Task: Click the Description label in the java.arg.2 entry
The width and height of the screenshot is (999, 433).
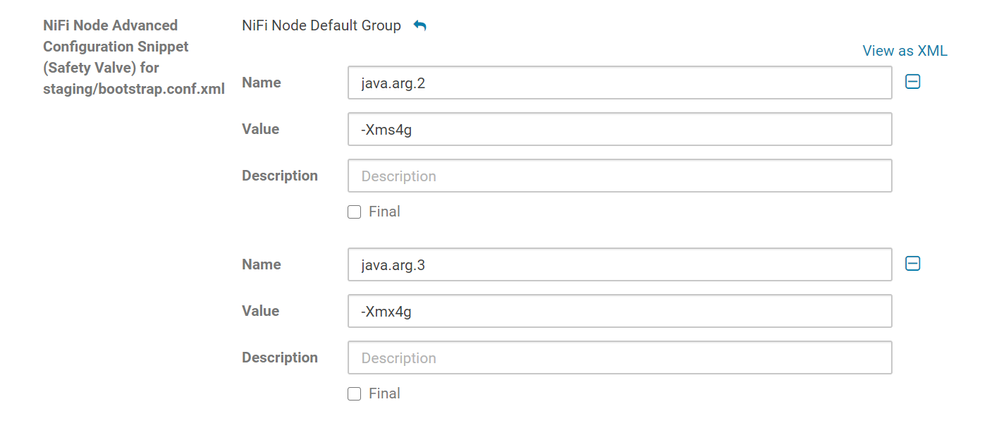Action: [x=280, y=176]
